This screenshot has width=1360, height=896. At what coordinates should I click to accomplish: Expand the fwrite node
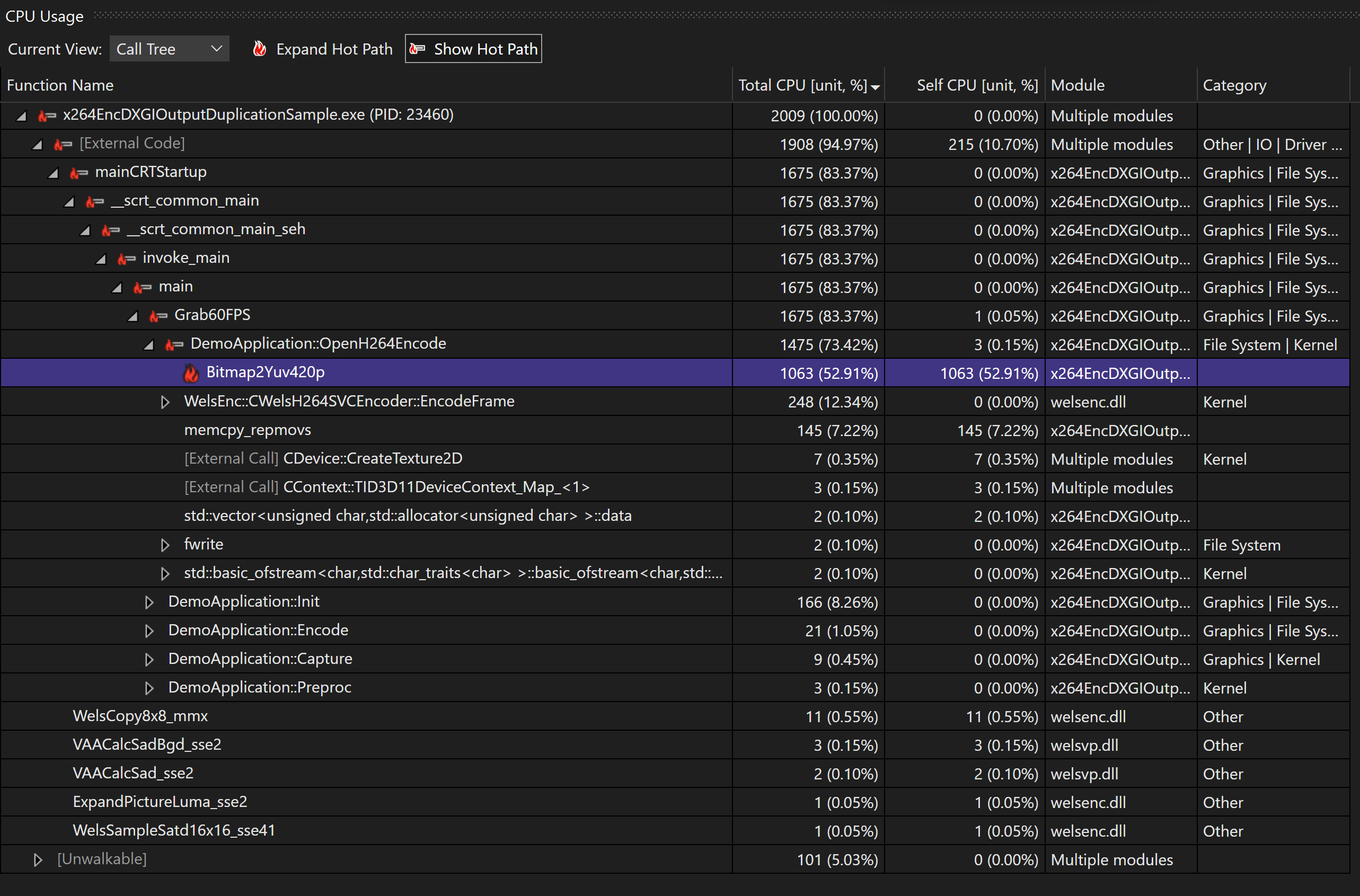click(165, 544)
